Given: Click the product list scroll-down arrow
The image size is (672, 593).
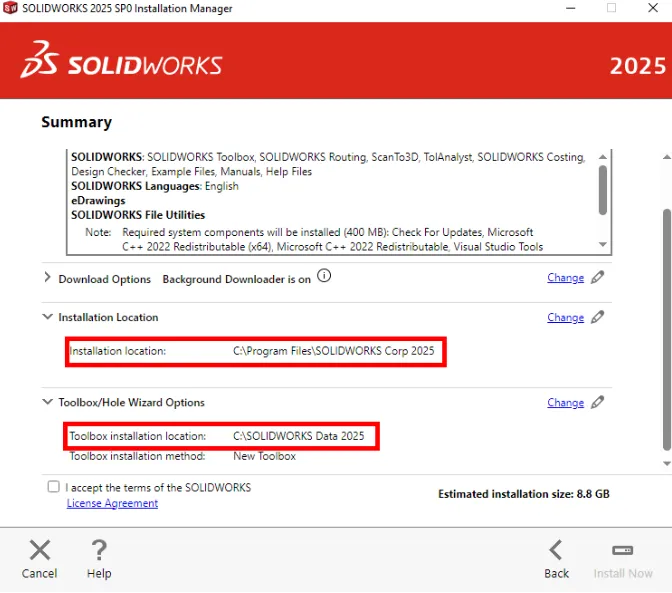Looking at the screenshot, I should point(603,245).
